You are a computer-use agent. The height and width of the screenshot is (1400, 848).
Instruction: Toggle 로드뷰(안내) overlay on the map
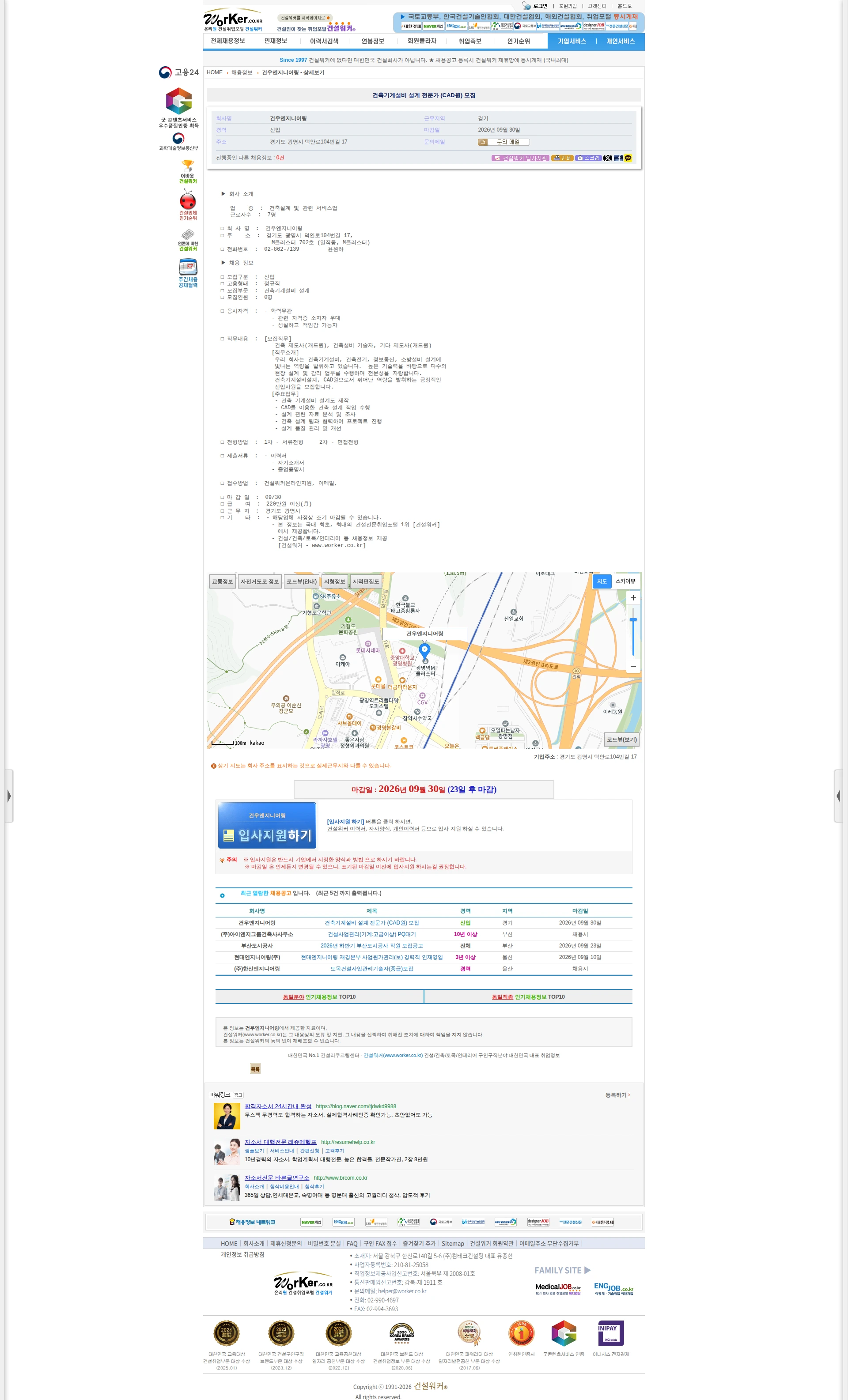click(301, 581)
